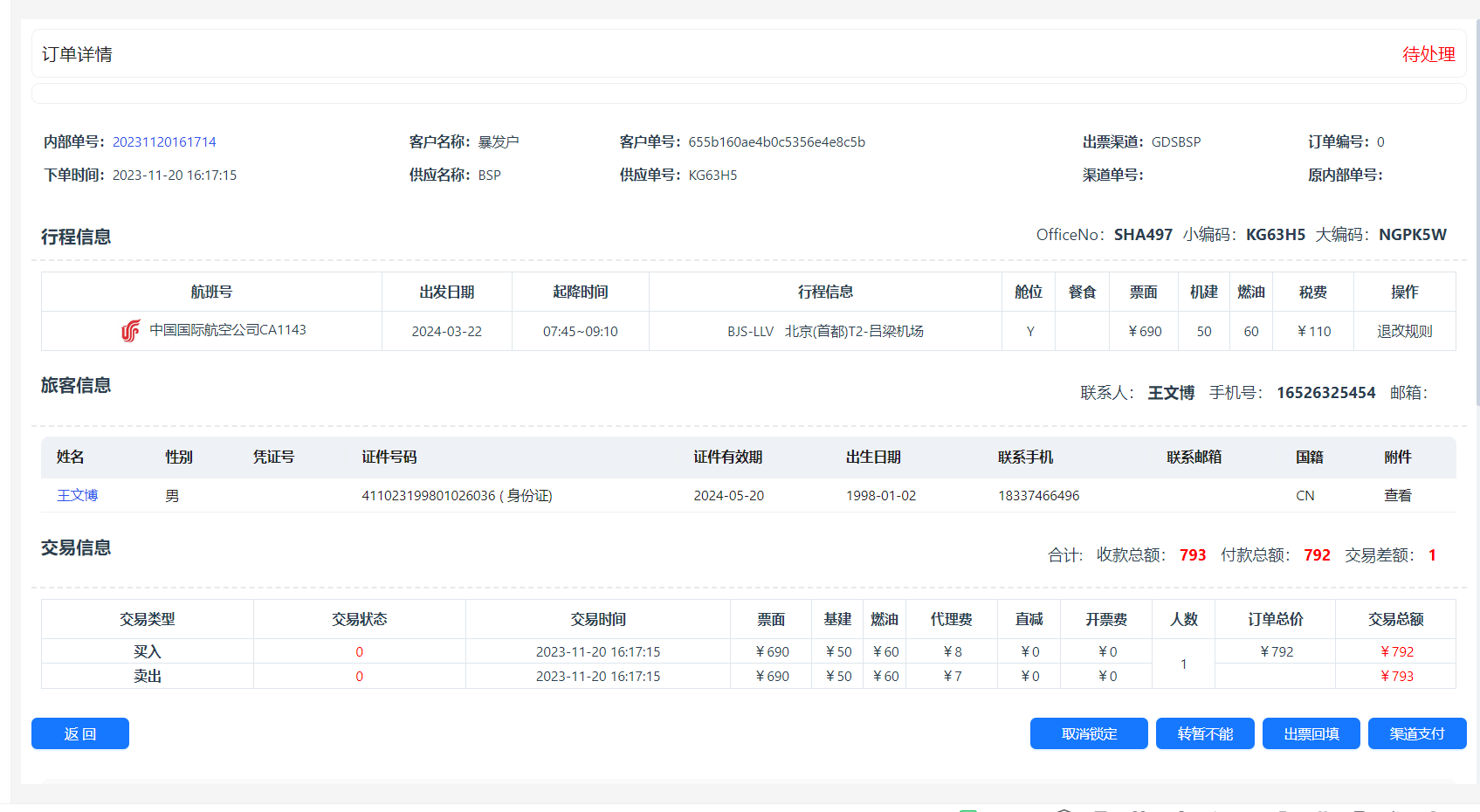This screenshot has height=812, width=1480.
Task: Click the 转暂不能 button
Action: (x=1205, y=733)
